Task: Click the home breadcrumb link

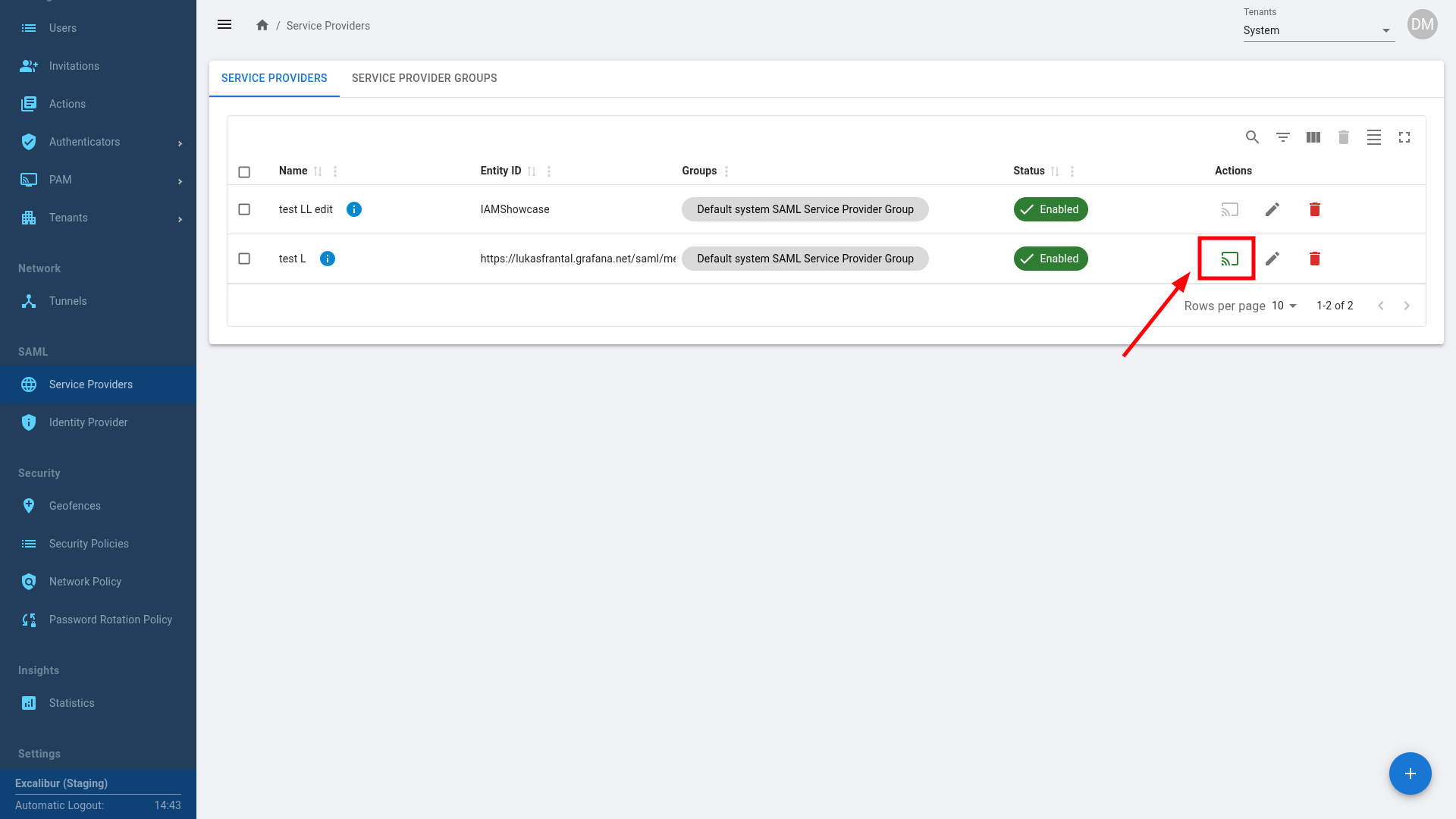Action: pyautogui.click(x=262, y=25)
